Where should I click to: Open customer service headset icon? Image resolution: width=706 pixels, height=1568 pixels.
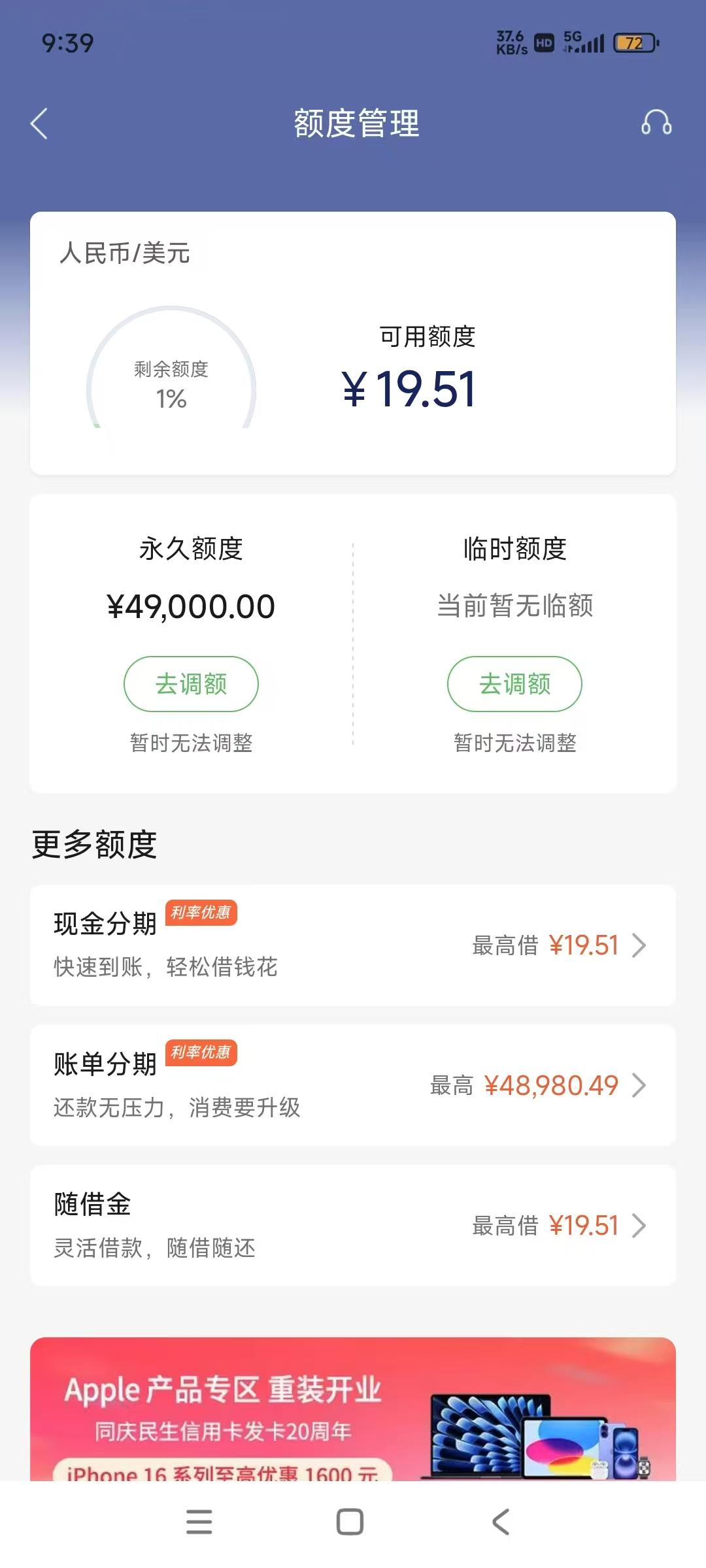pyautogui.click(x=656, y=122)
